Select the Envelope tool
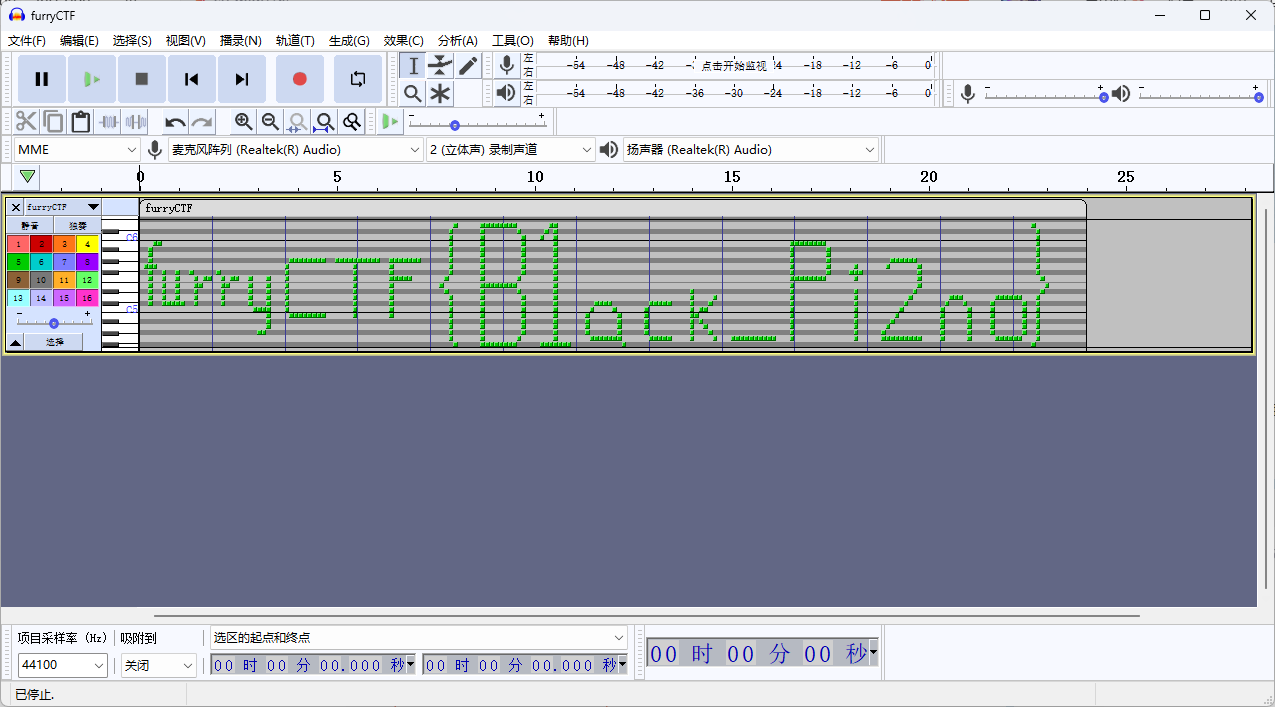This screenshot has width=1275, height=707. [x=440, y=66]
